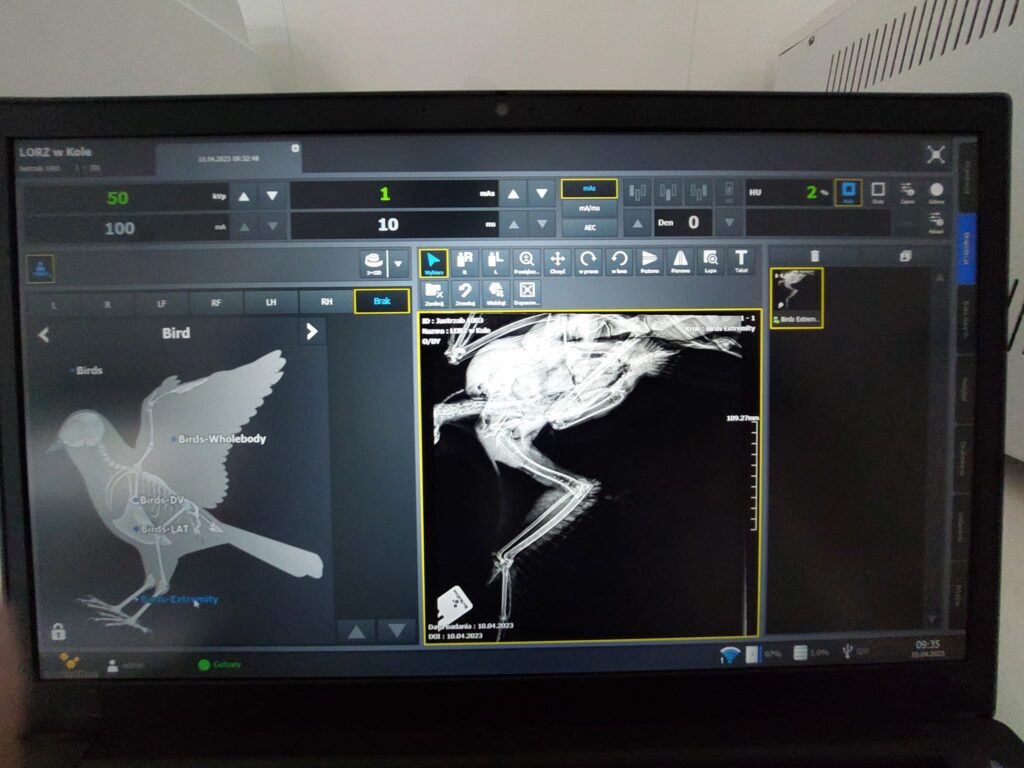Choose the Birds-Wholebody protocol

coord(221,438)
